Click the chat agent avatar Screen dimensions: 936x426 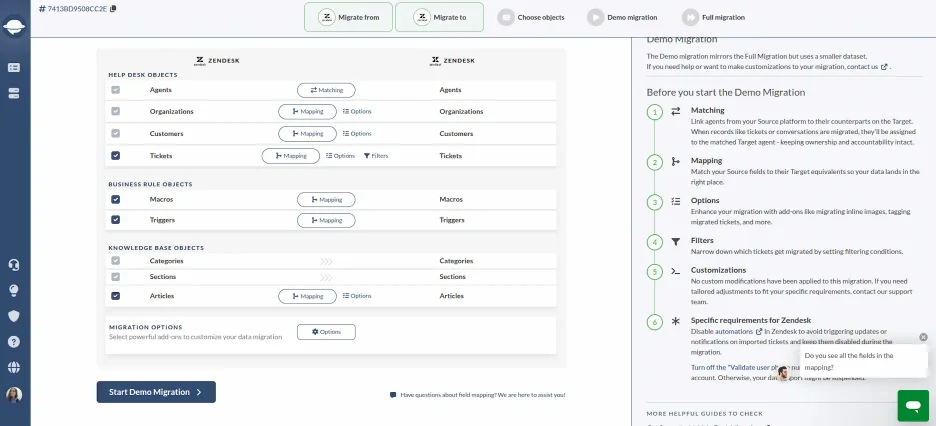(x=783, y=373)
